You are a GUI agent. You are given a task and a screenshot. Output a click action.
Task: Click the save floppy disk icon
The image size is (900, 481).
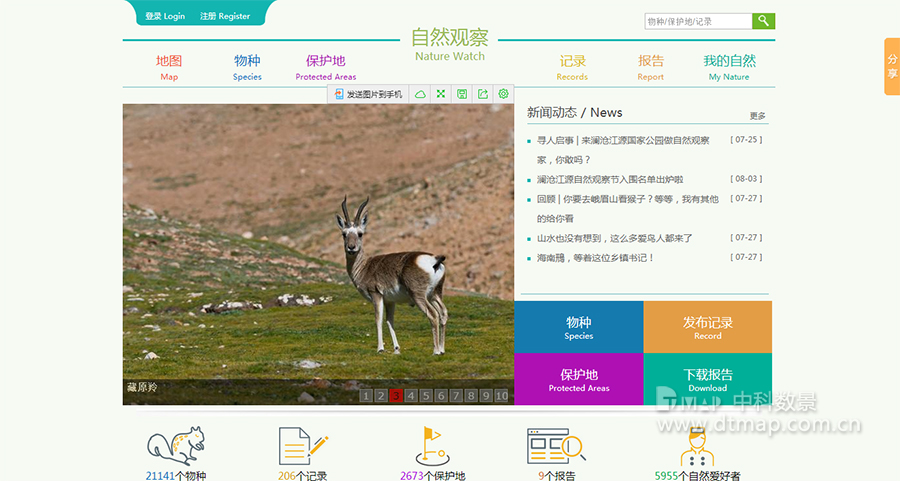[x=462, y=94]
